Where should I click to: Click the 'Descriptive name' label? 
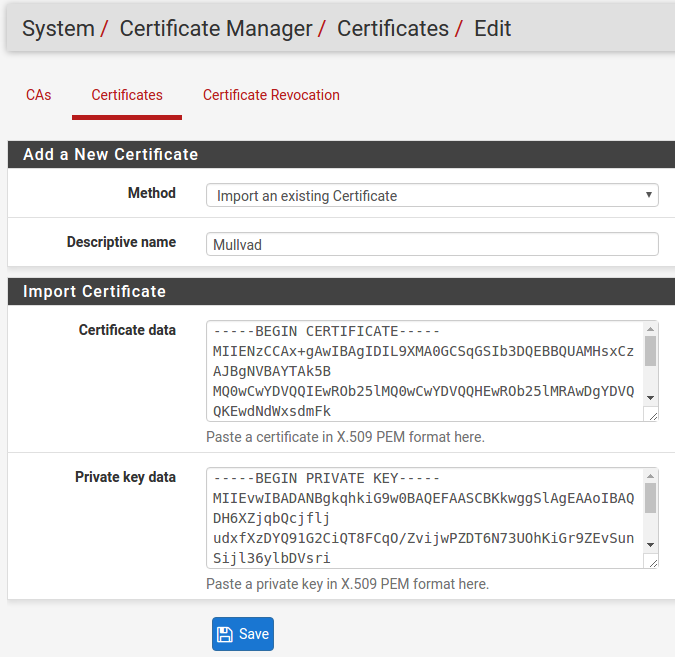click(x=121, y=242)
